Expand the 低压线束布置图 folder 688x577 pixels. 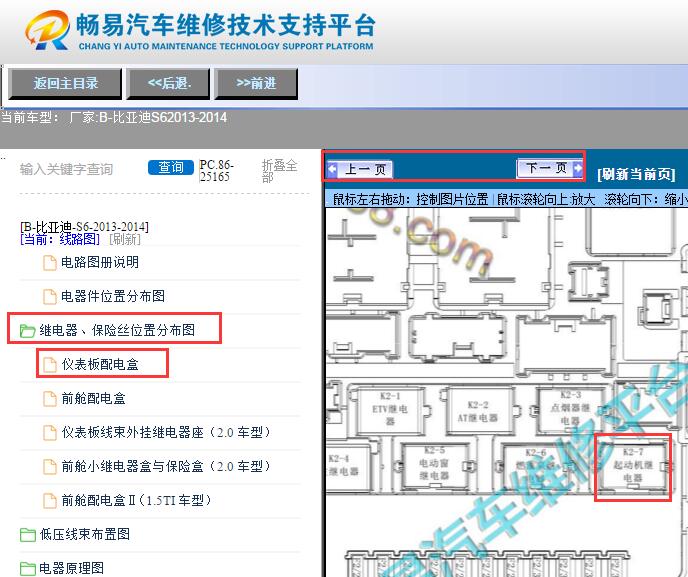click(85, 534)
